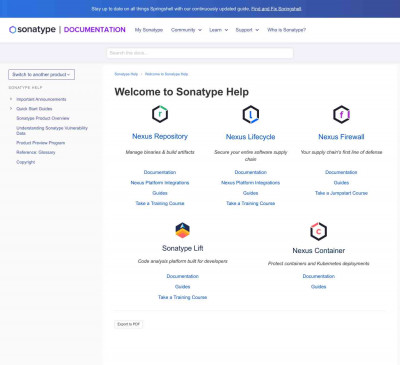400x365 pixels.
Task: Open the Community dropdown menu
Action: (x=186, y=30)
